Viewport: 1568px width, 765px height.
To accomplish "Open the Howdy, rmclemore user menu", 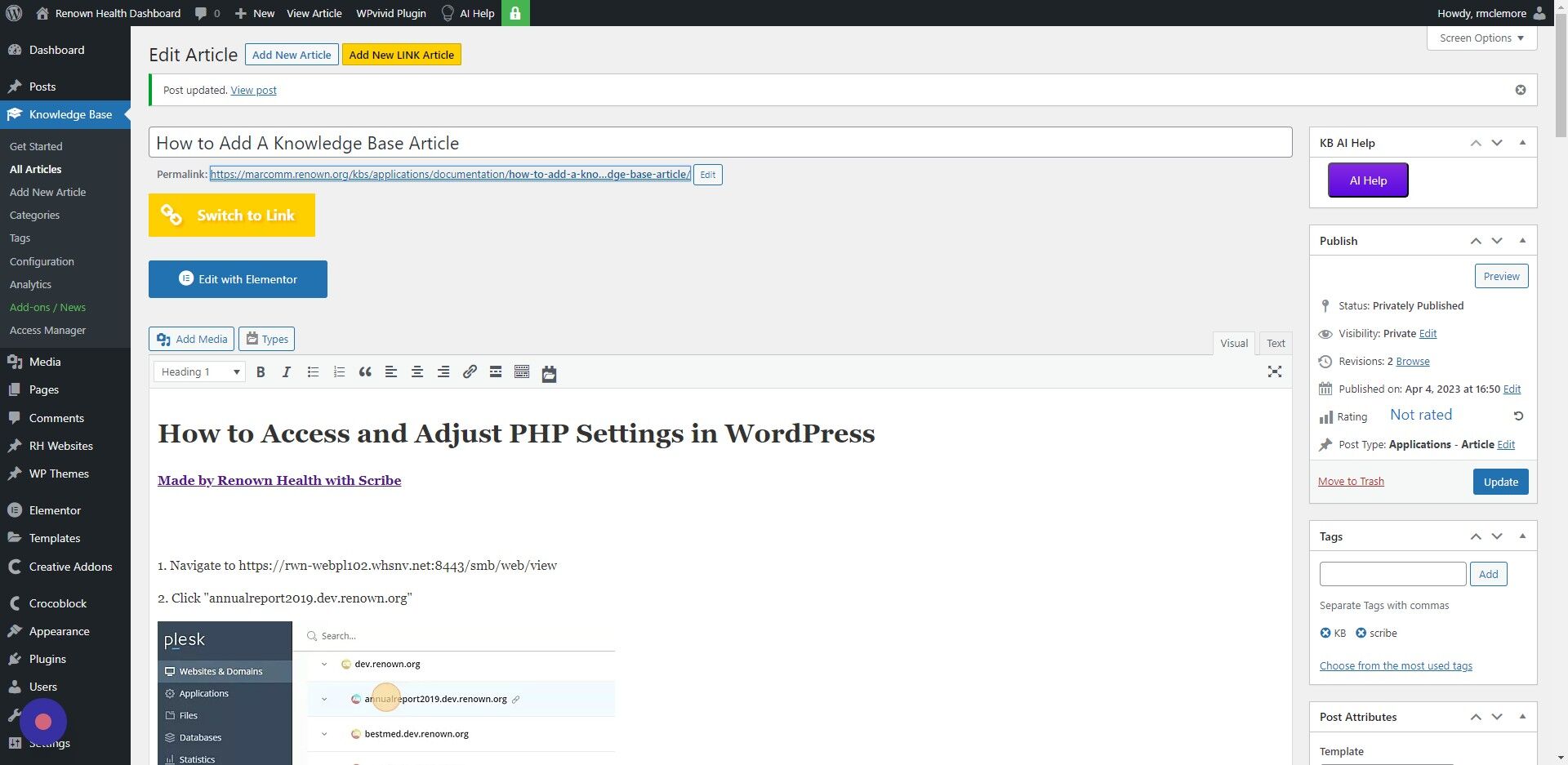I will pyautogui.click(x=1491, y=13).
